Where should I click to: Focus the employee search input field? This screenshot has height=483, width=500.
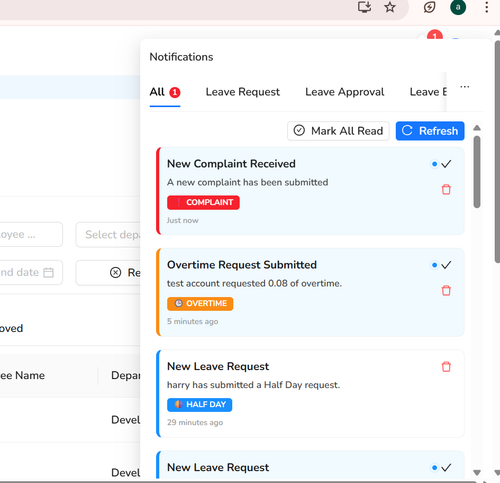pos(30,235)
